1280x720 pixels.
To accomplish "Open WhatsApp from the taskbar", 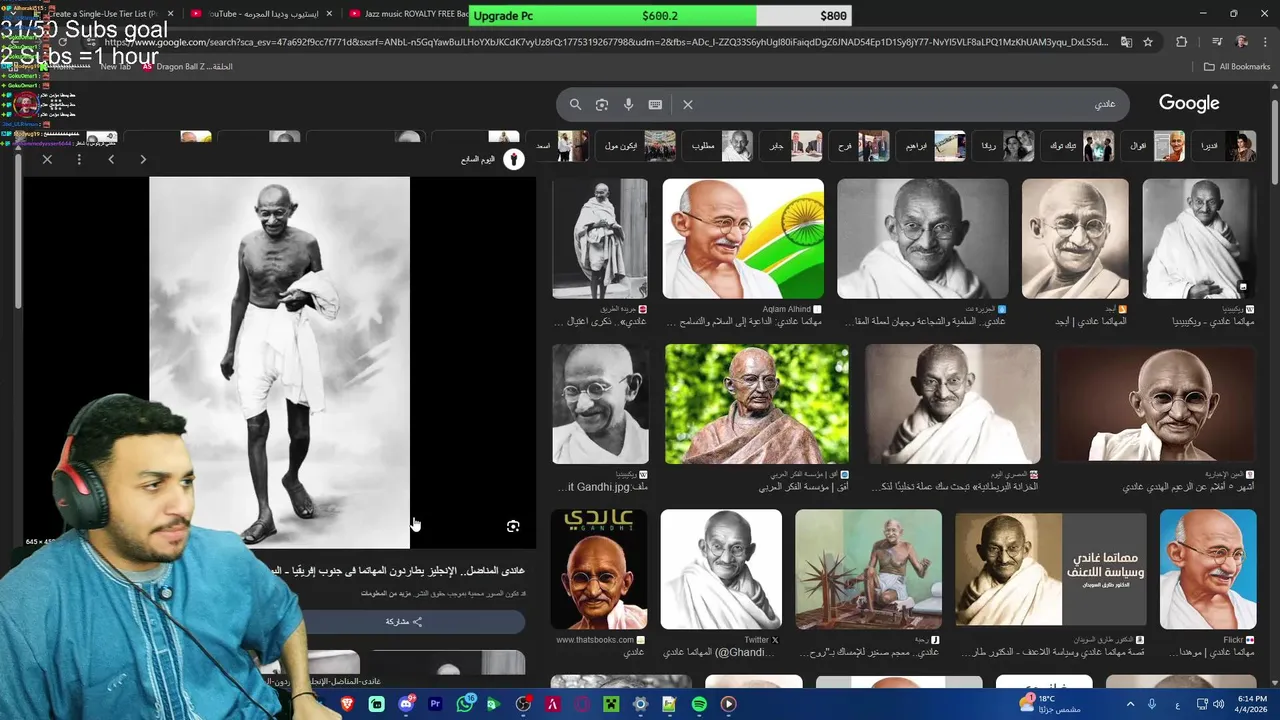I will [x=465, y=704].
